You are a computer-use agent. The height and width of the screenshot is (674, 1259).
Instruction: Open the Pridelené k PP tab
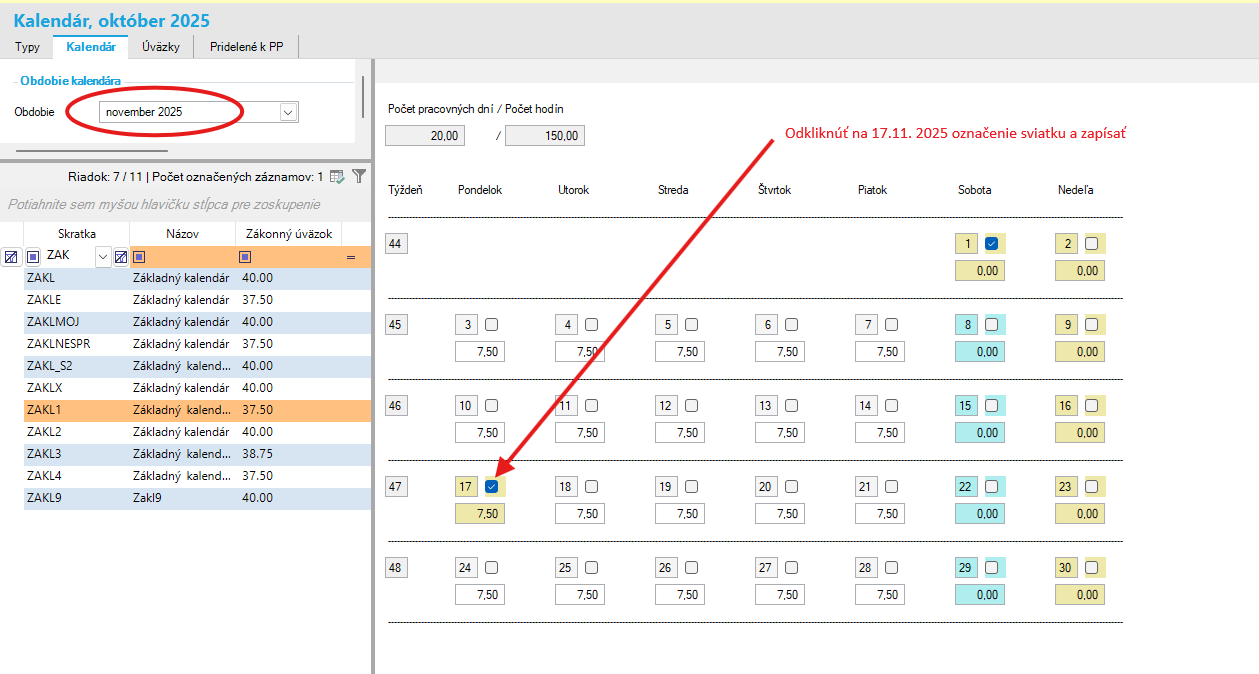(245, 46)
